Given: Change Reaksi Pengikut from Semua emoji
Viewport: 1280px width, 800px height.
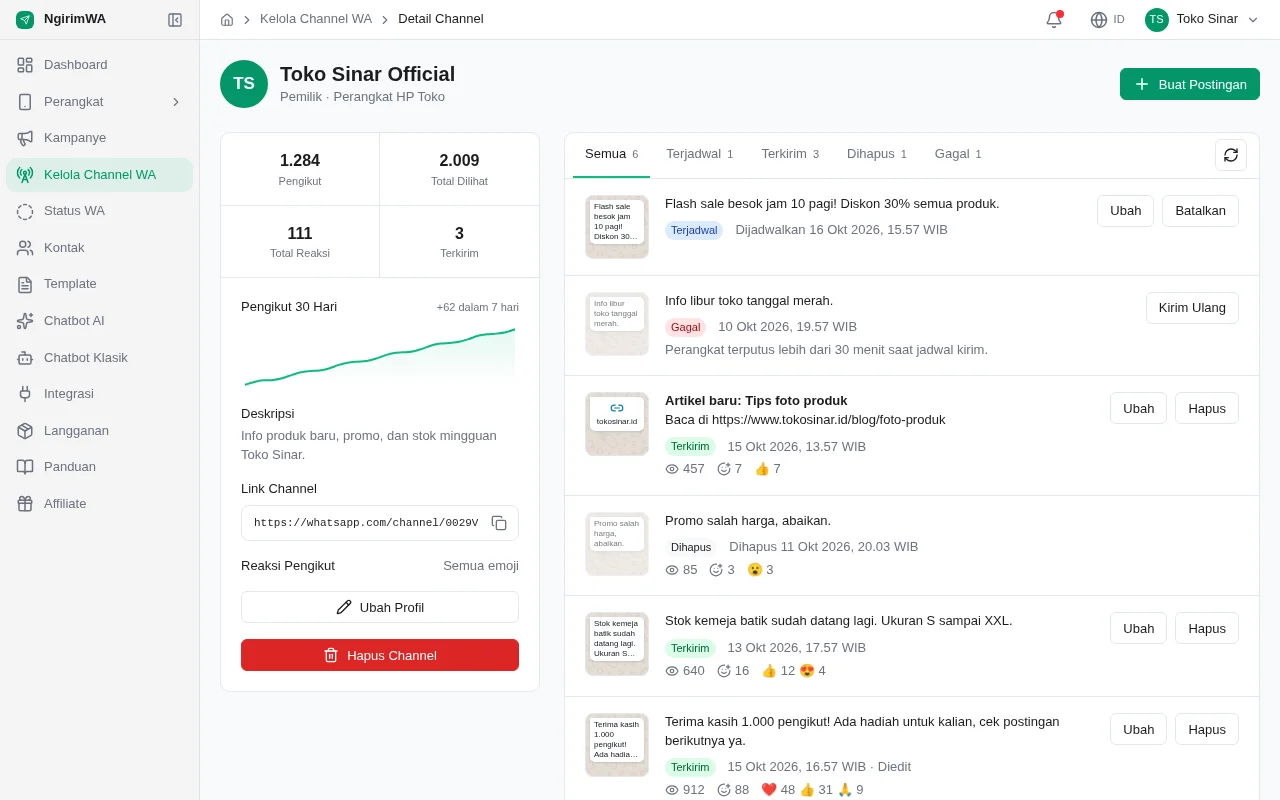Looking at the screenshot, I should [x=481, y=566].
